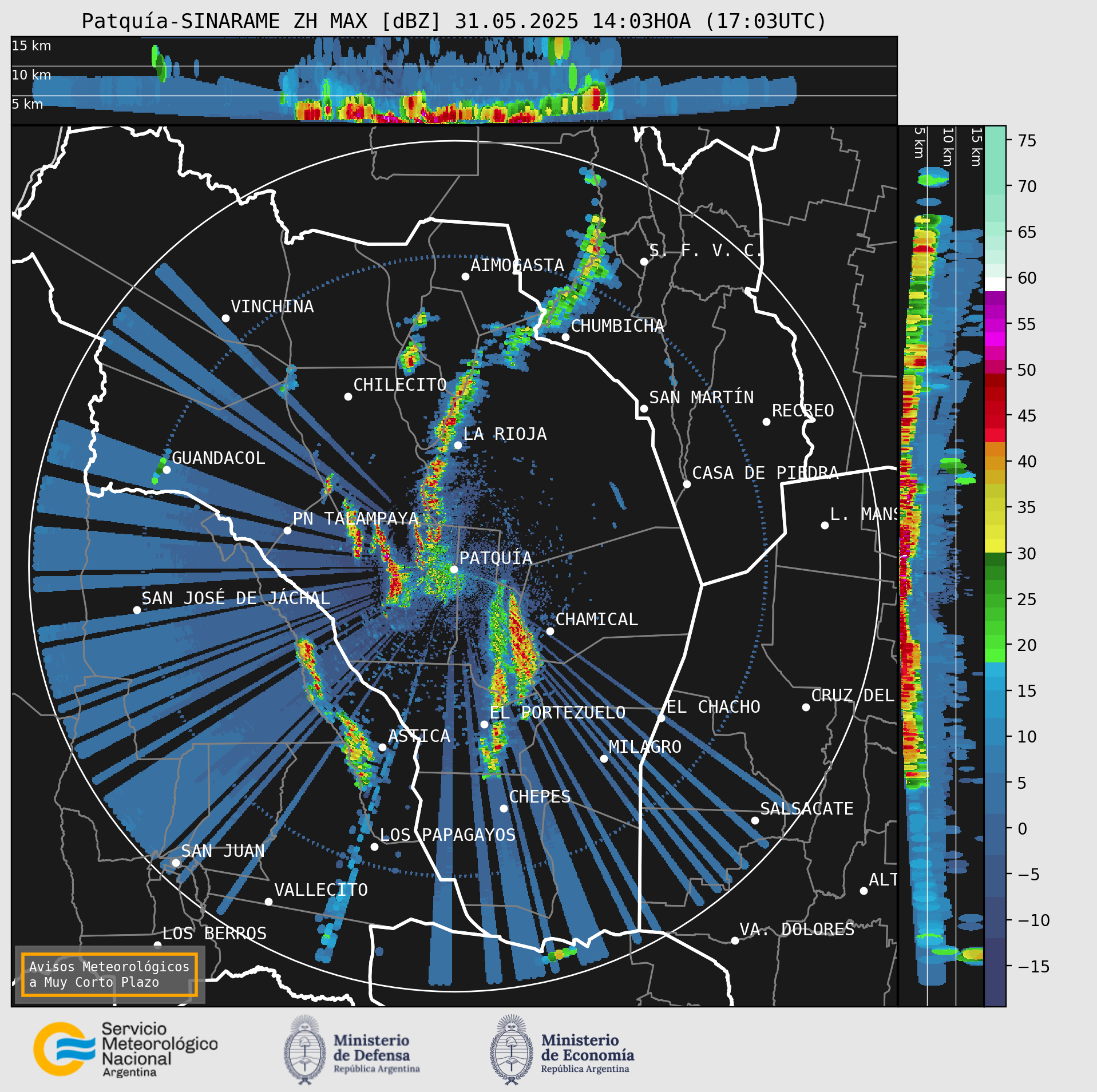Click the Avisos Meteorológicos a Muy Corto Plazo box
Viewport: 1097px width, 1092px height.
click(109, 974)
